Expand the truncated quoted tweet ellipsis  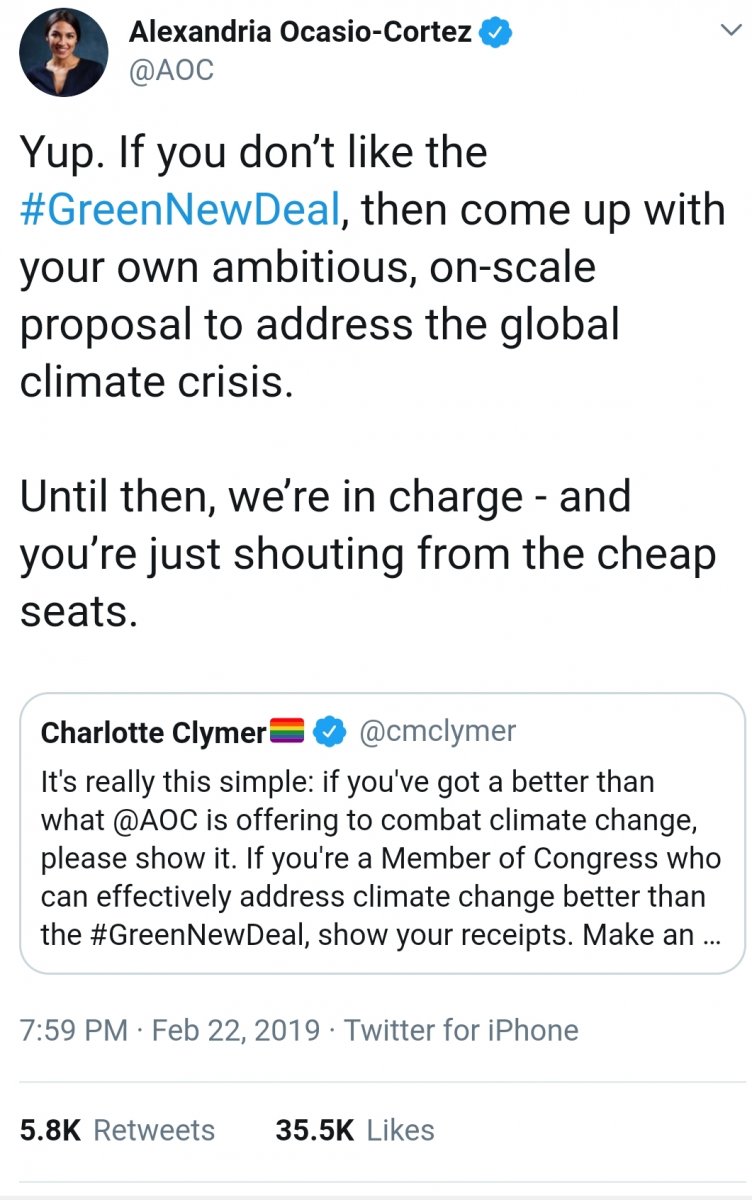[x=711, y=937]
